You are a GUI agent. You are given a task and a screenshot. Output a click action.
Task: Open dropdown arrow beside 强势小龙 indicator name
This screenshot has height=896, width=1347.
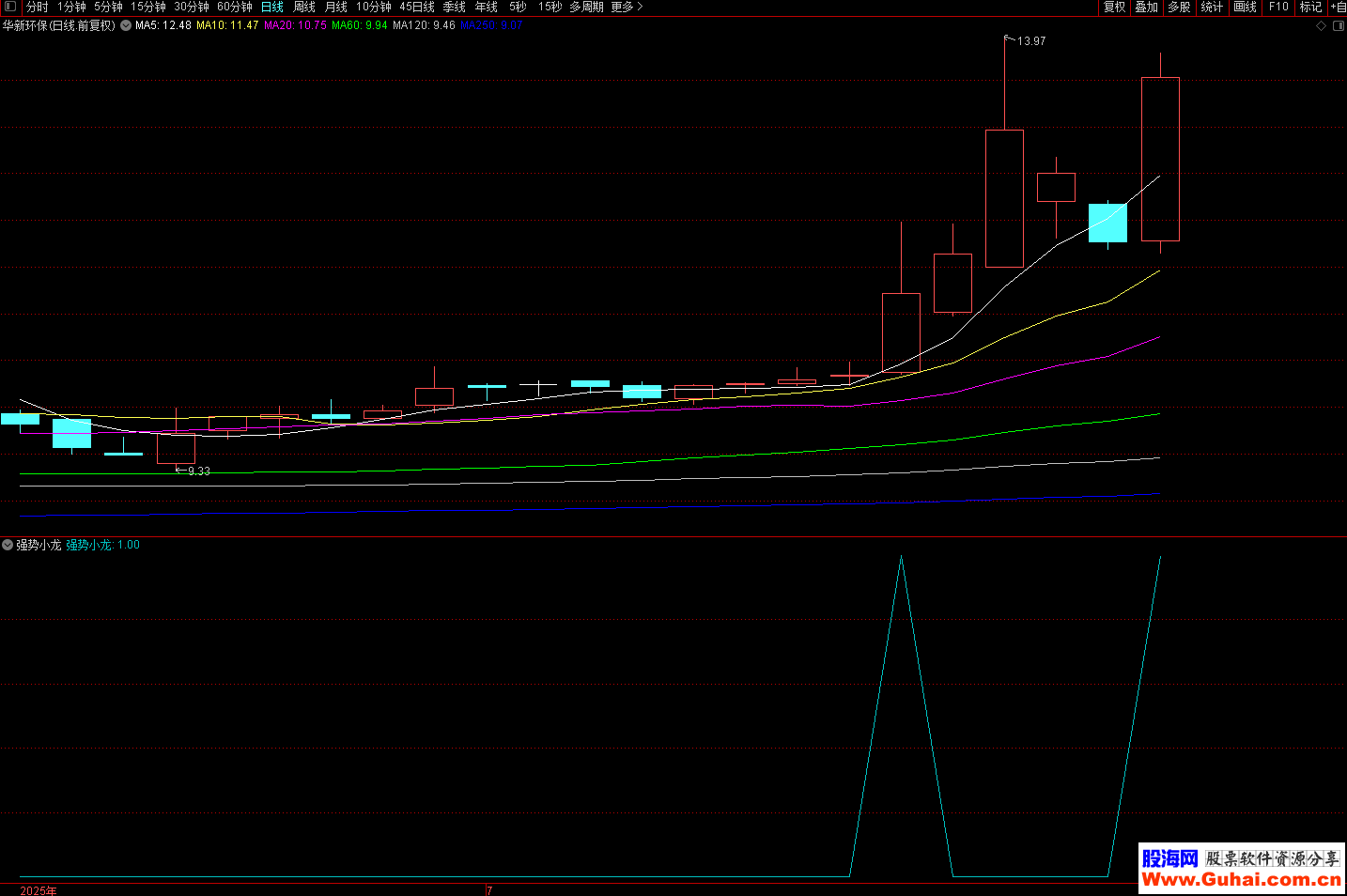tap(8, 545)
